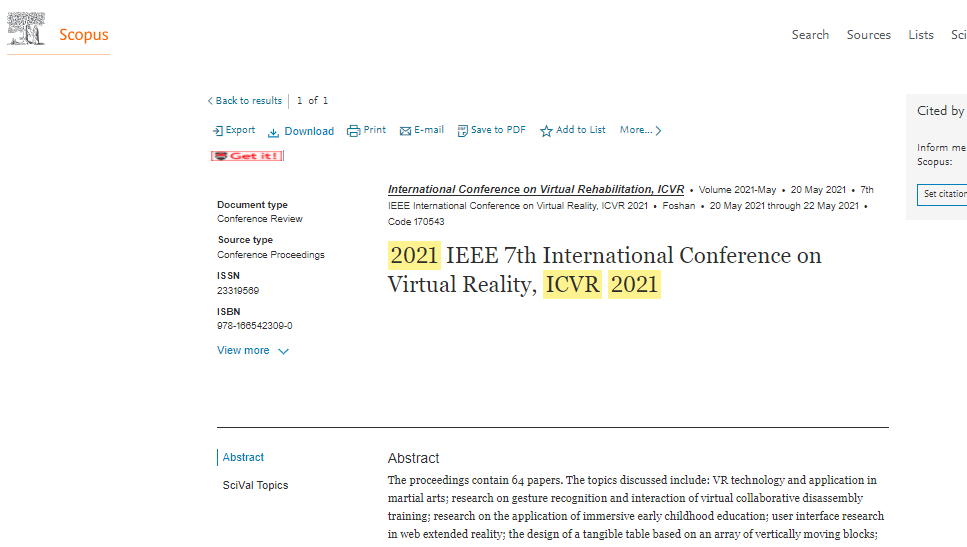
Task: Click Add to List text
Action: click(x=580, y=130)
